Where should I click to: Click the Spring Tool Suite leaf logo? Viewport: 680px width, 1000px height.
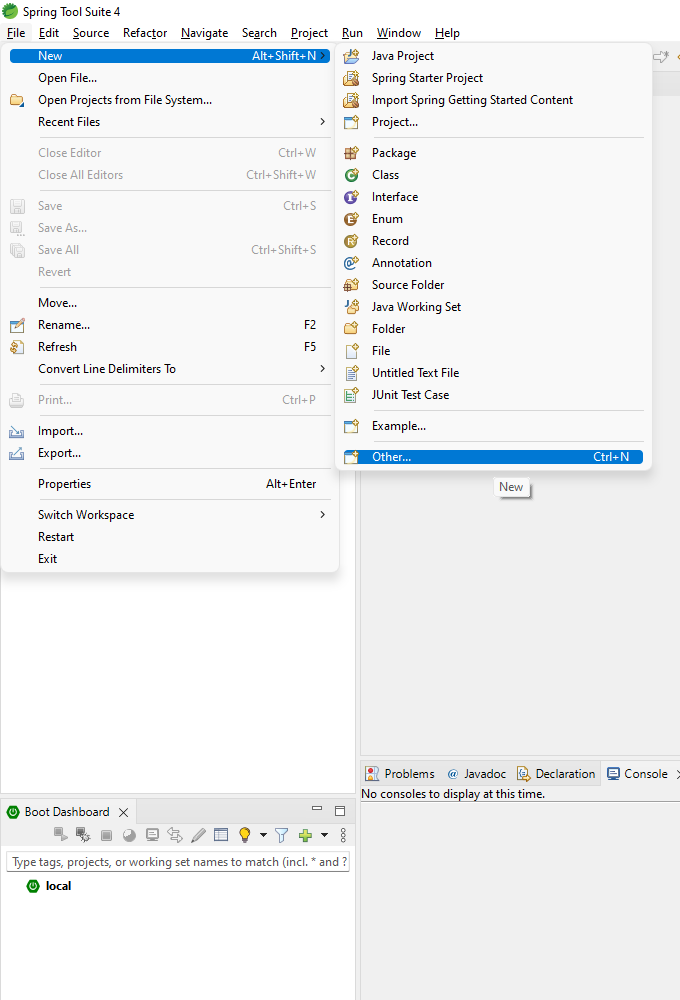pos(10,11)
